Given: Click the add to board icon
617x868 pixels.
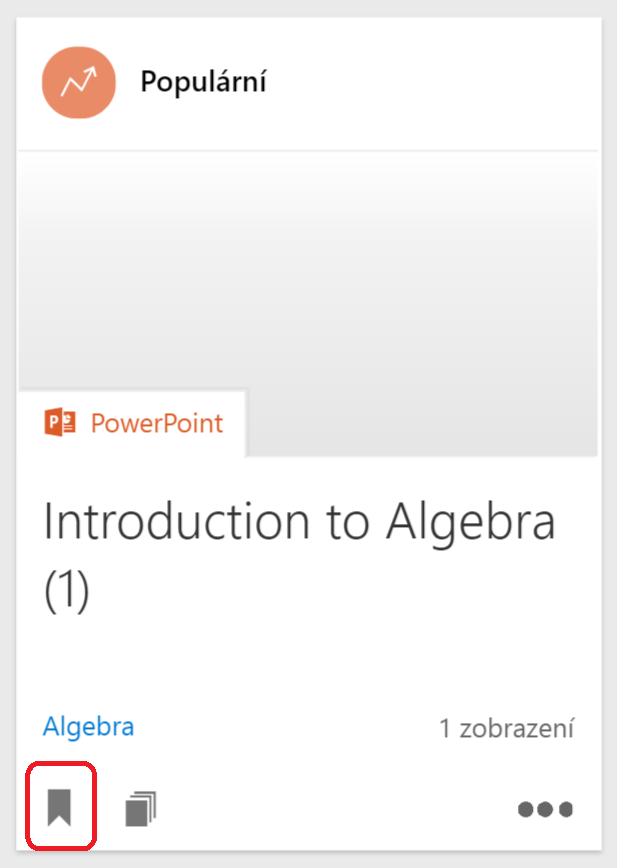Looking at the screenshot, I should (141, 808).
